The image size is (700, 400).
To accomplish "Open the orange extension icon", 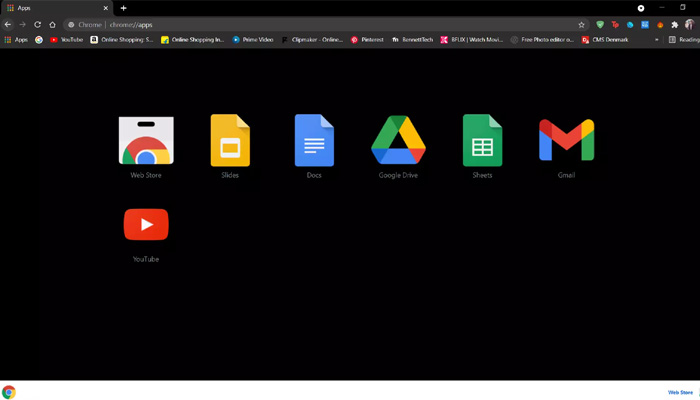I will click(660, 25).
